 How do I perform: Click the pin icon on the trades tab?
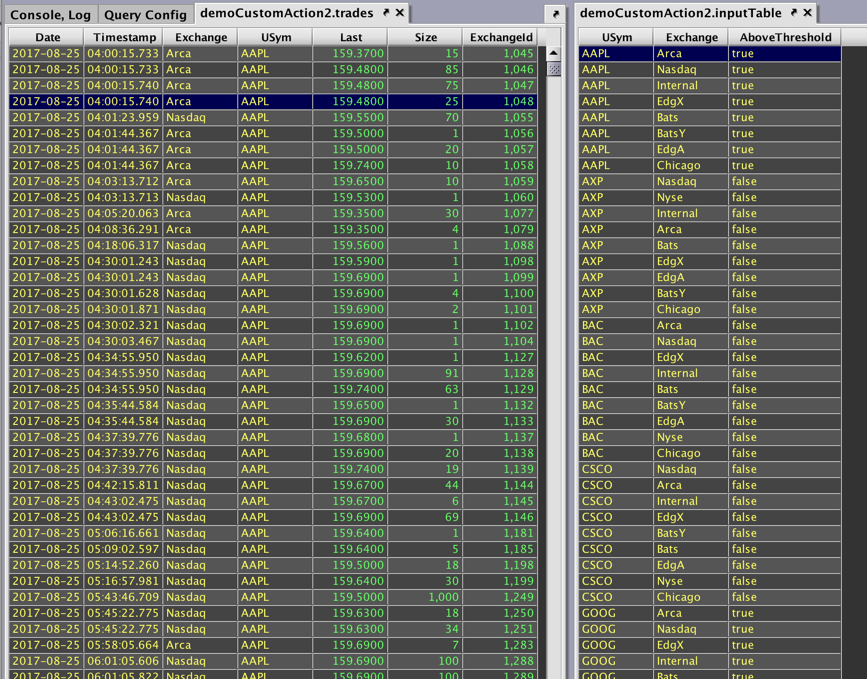(386, 13)
